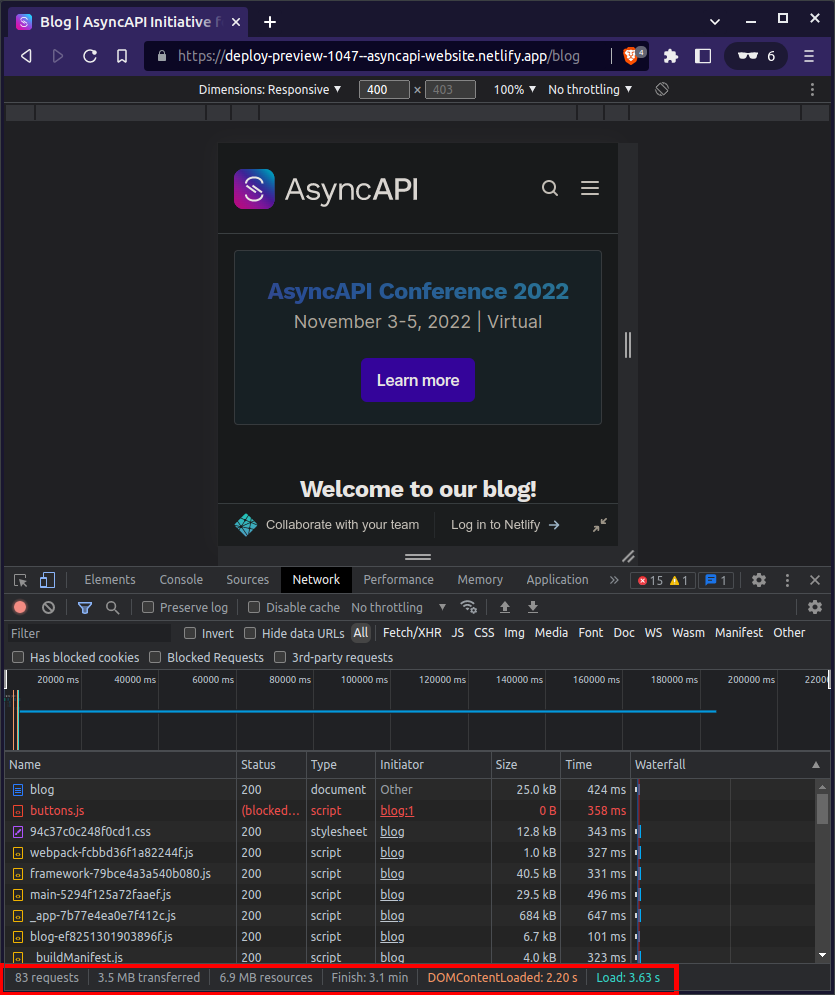Open the extensions puzzle icon
835x995 pixels.
671,56
